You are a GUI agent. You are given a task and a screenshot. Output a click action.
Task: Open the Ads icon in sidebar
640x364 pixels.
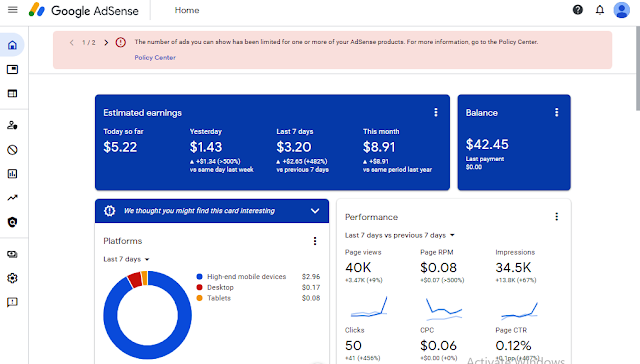13,69
